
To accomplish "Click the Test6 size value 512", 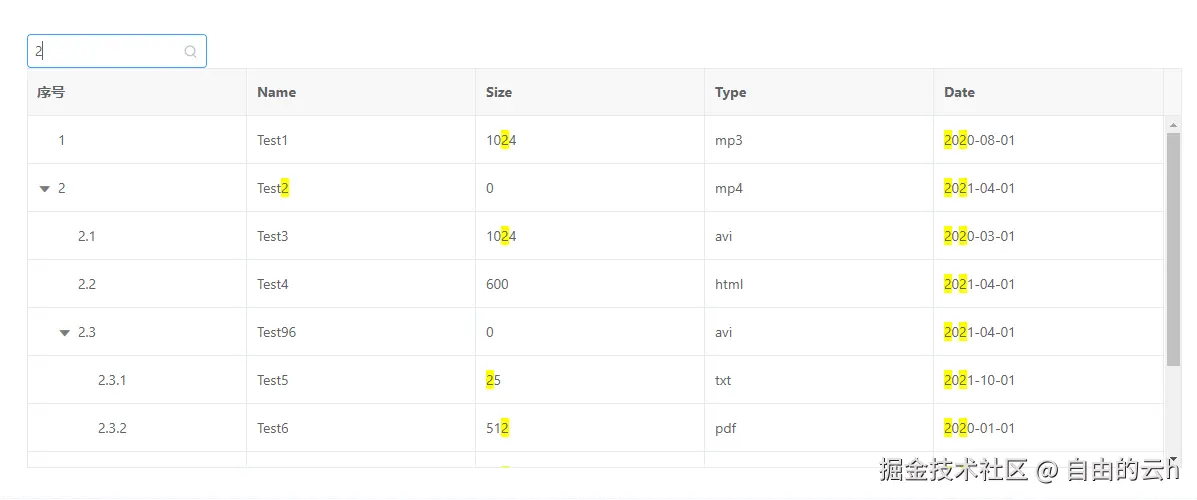I will pyautogui.click(x=498, y=429).
